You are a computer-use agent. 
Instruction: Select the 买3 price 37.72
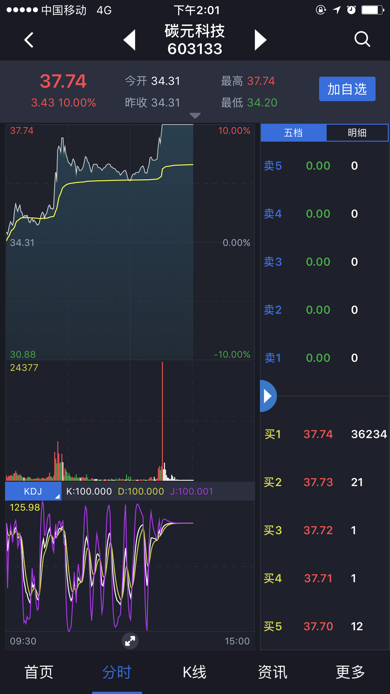pos(318,530)
